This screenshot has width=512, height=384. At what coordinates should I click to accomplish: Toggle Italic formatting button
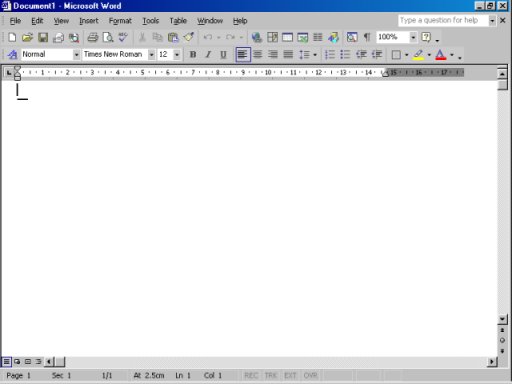pos(208,54)
